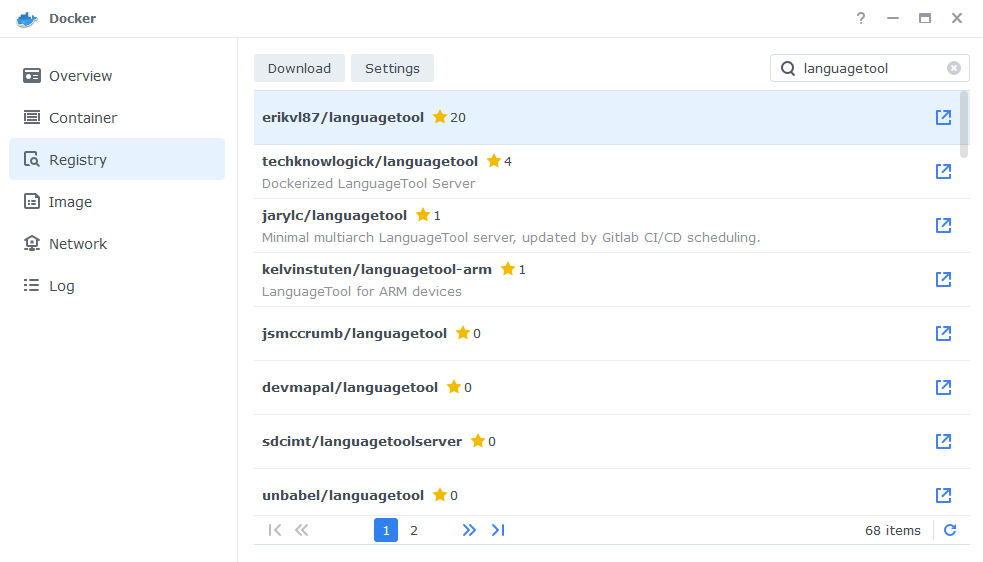Open external link for kelvinstuten/languagetool-arm
This screenshot has height=562, width=983.
click(943, 279)
